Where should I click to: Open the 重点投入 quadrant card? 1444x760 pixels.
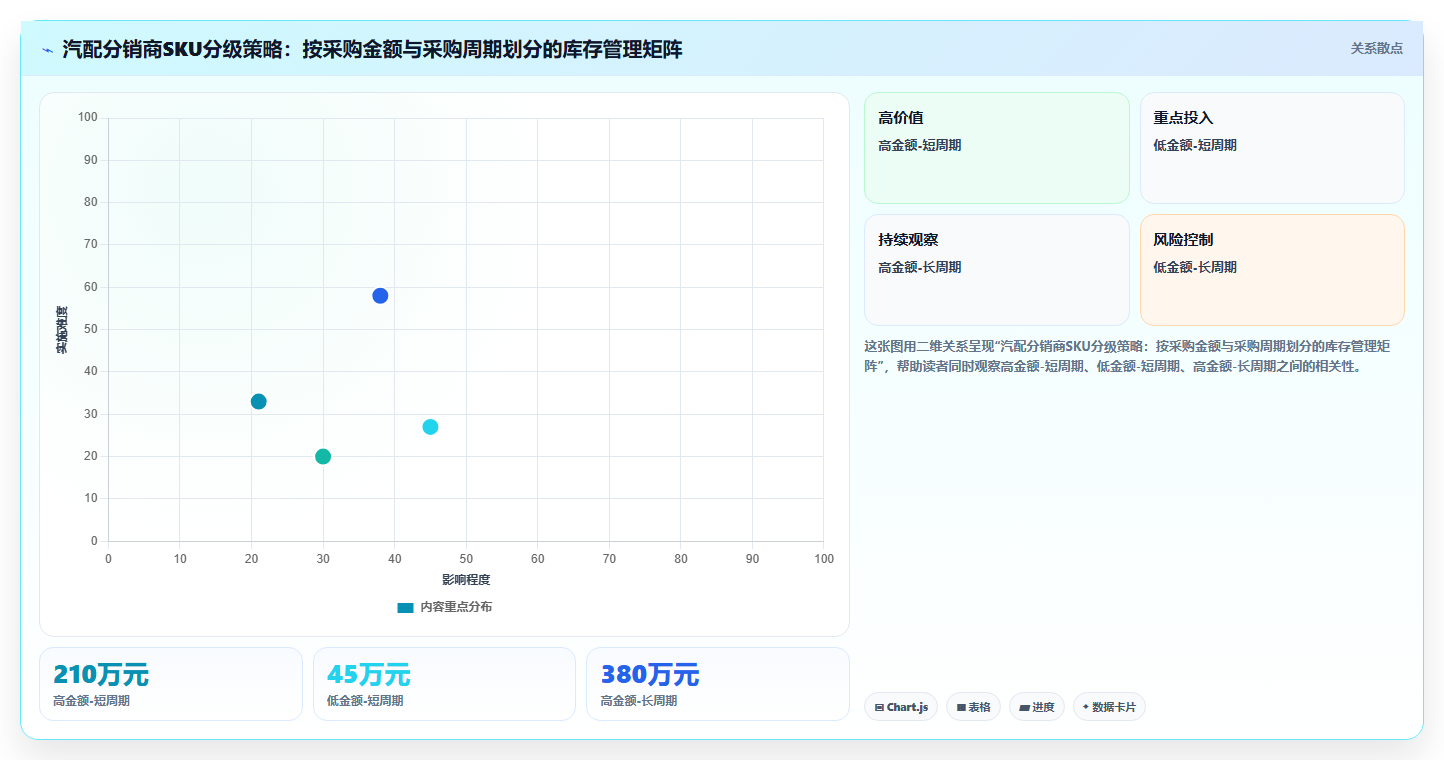(1272, 148)
